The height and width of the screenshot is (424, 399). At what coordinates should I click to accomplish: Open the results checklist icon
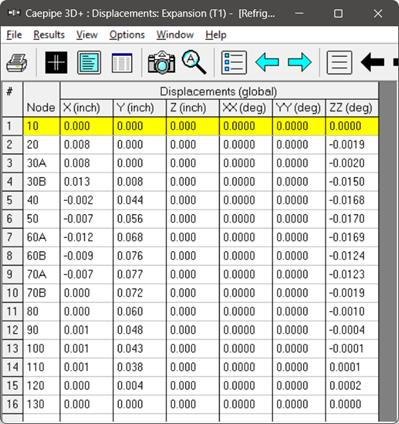(234, 62)
